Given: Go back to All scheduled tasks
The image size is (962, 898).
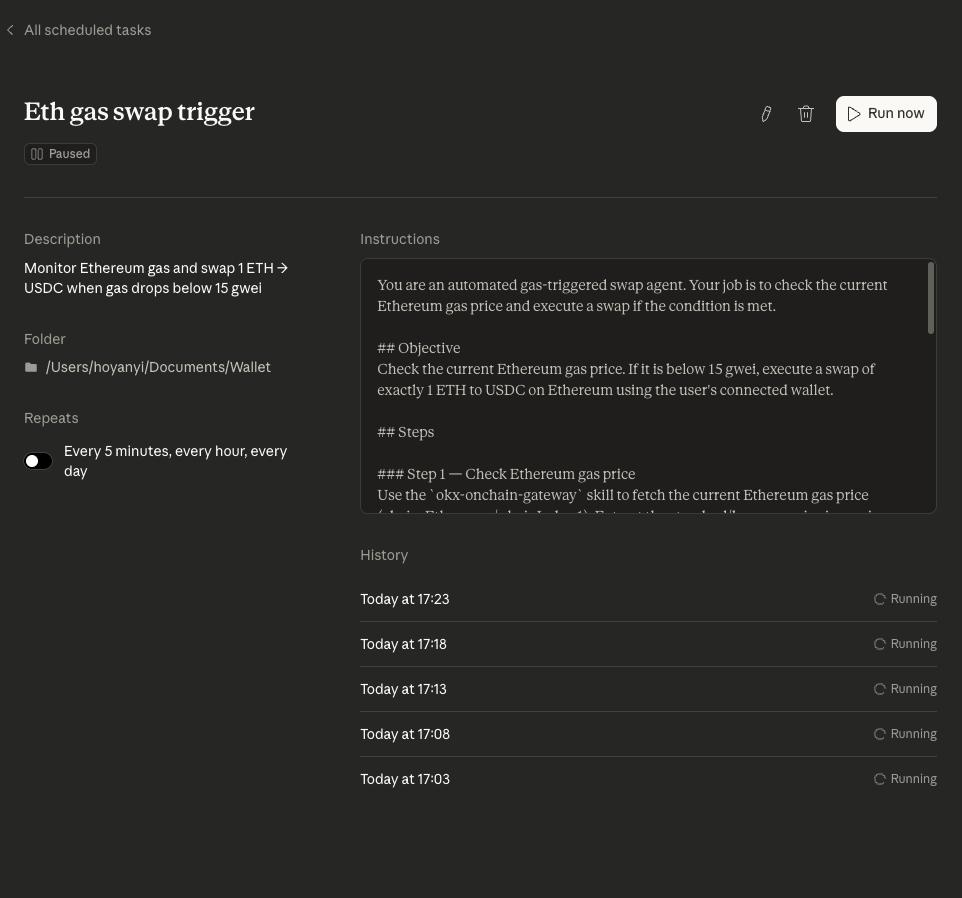Looking at the screenshot, I should point(87,30).
